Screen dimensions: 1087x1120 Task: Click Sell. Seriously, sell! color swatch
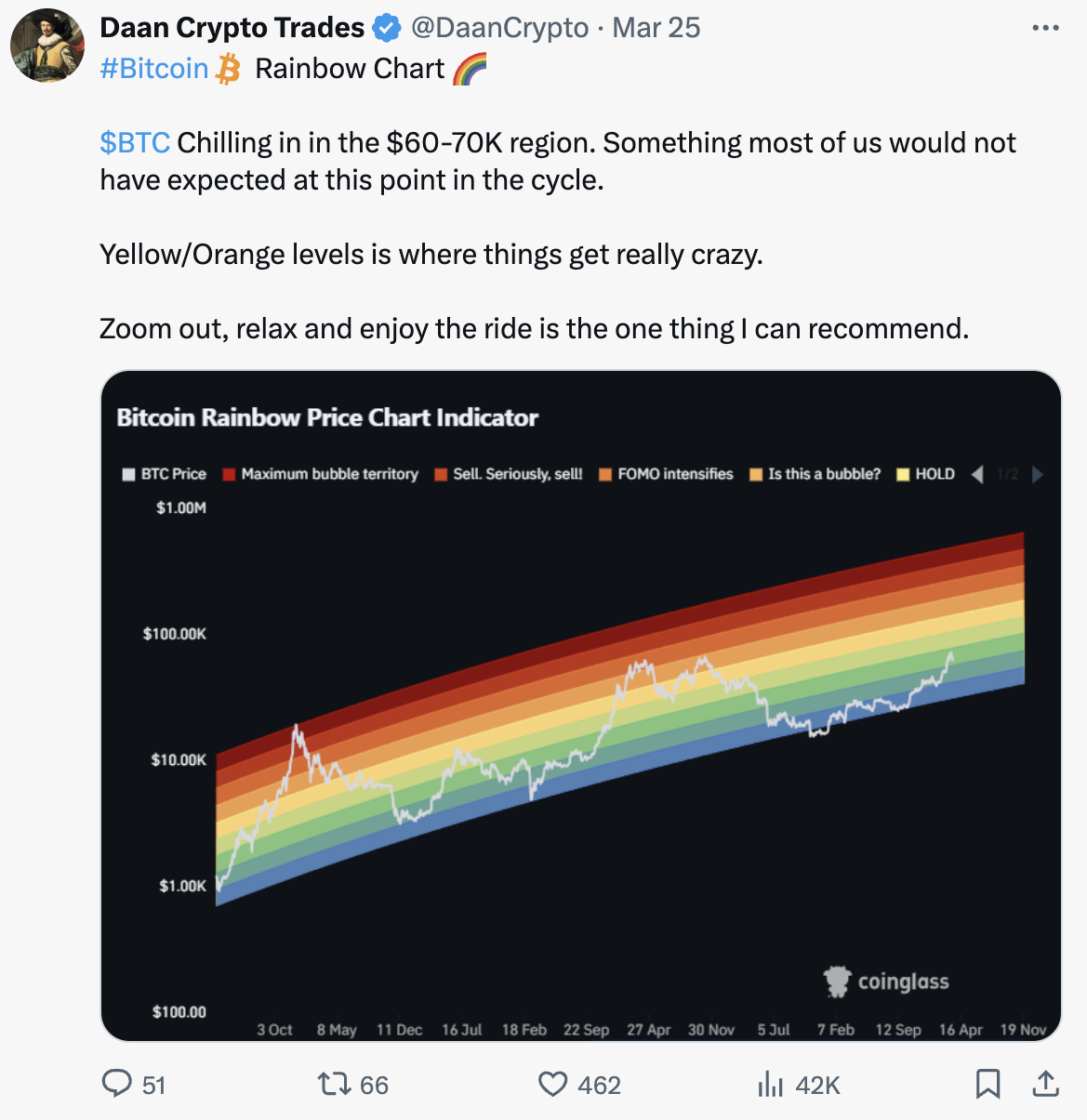(x=441, y=475)
